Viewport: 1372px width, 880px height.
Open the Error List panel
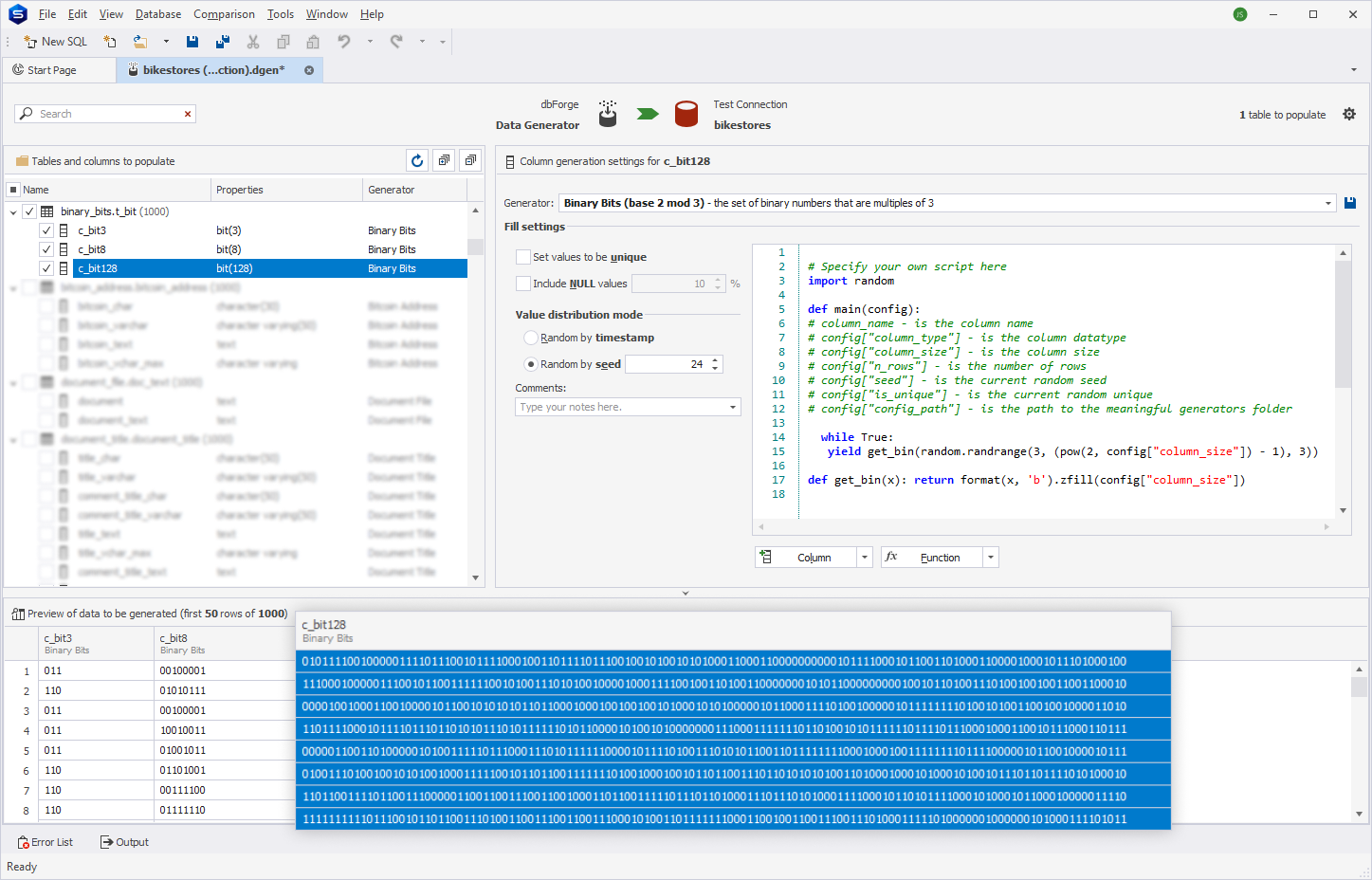point(46,842)
